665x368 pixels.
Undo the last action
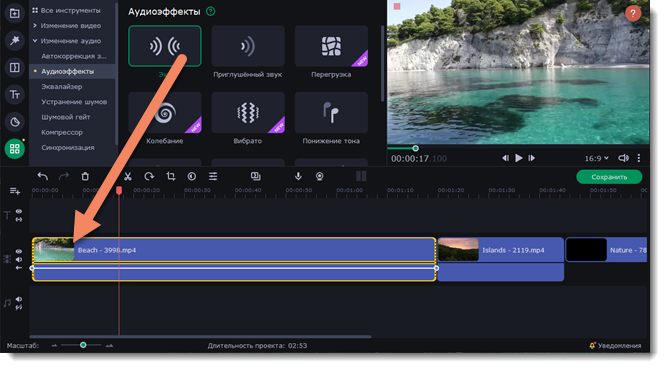[x=42, y=176]
